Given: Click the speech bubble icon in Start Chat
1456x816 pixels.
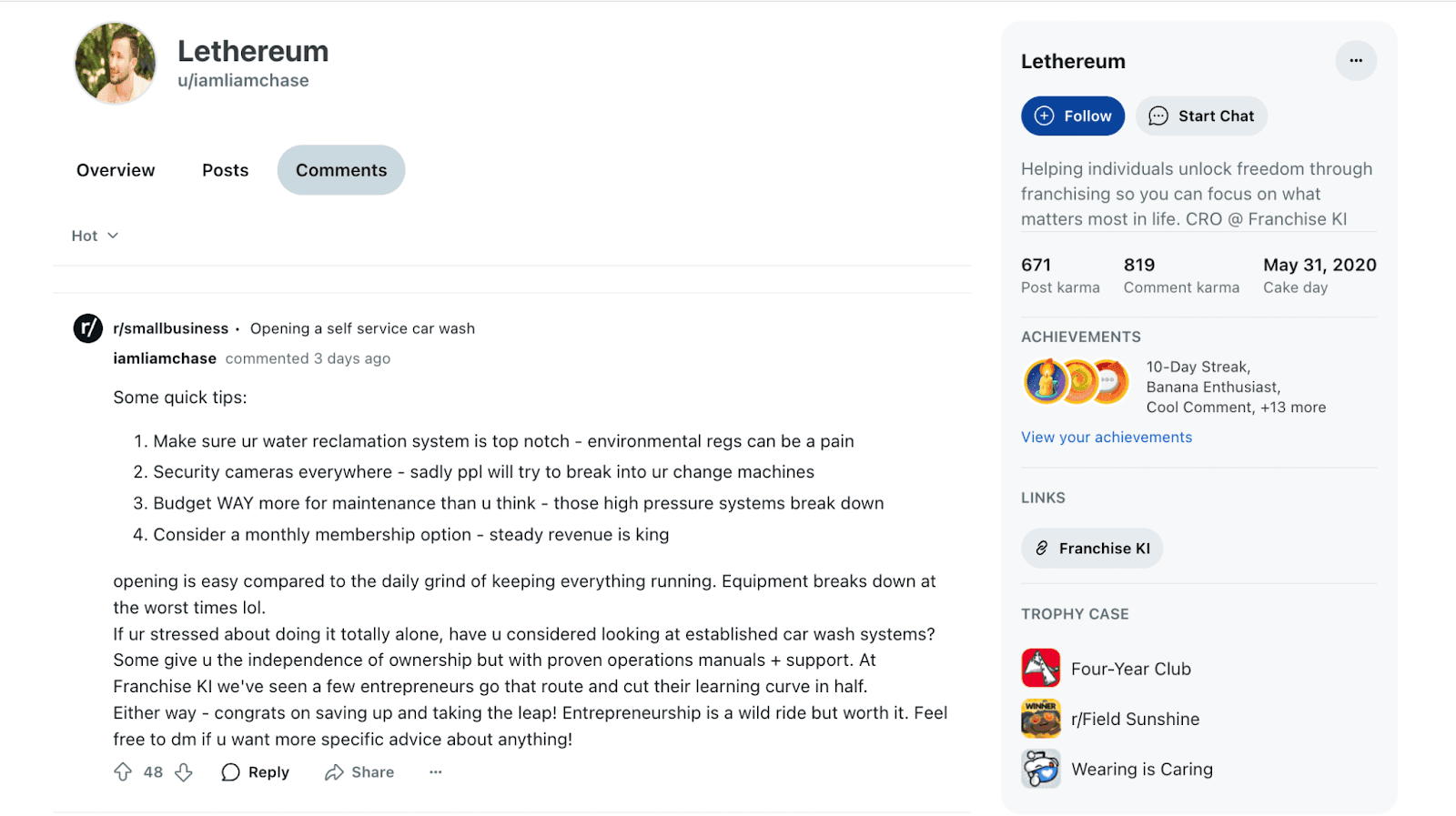Looking at the screenshot, I should (x=1157, y=116).
